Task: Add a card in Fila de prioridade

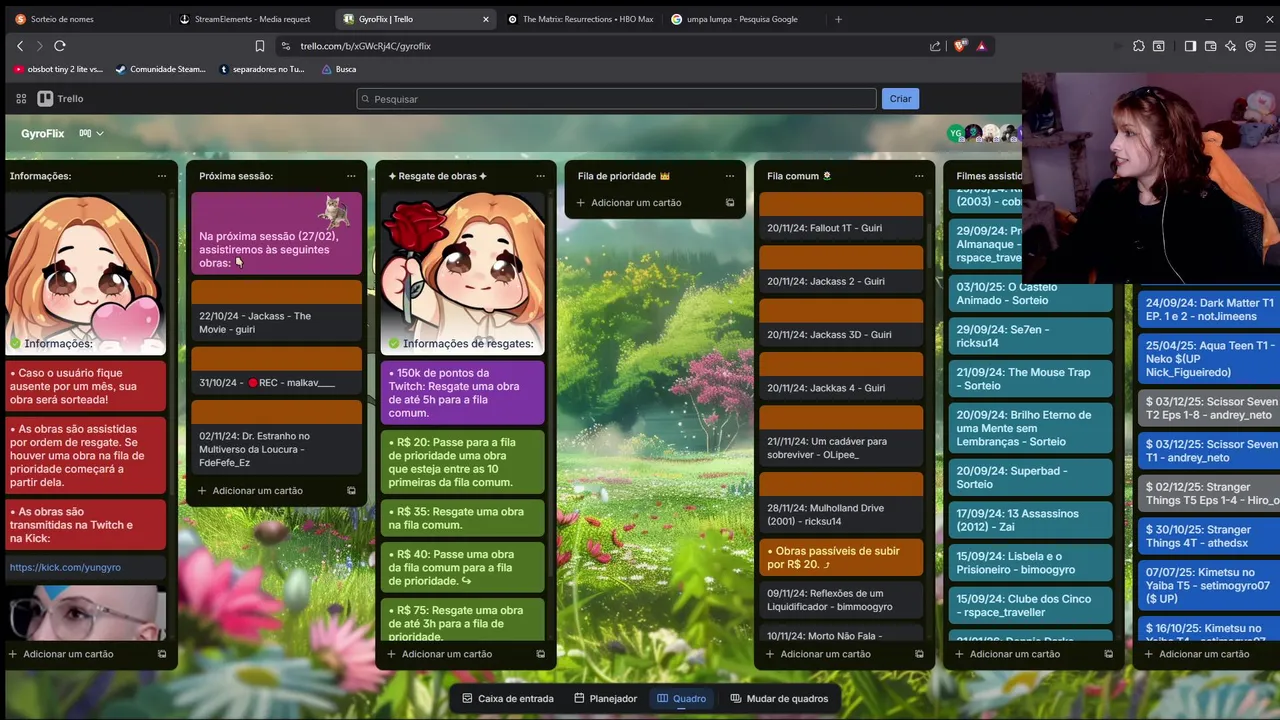Action: [637, 203]
